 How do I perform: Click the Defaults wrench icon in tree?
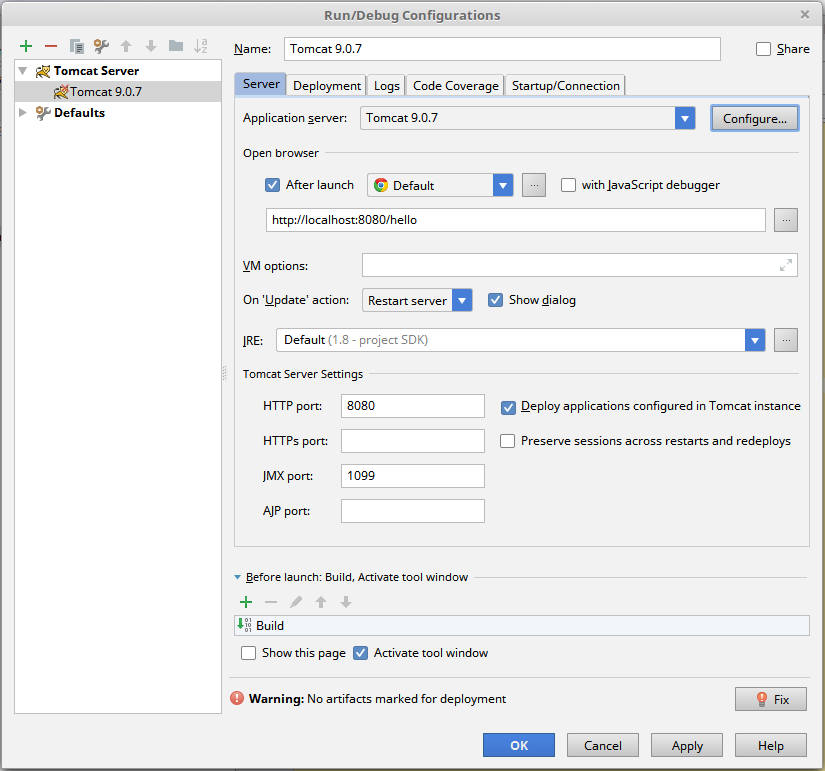coord(43,113)
